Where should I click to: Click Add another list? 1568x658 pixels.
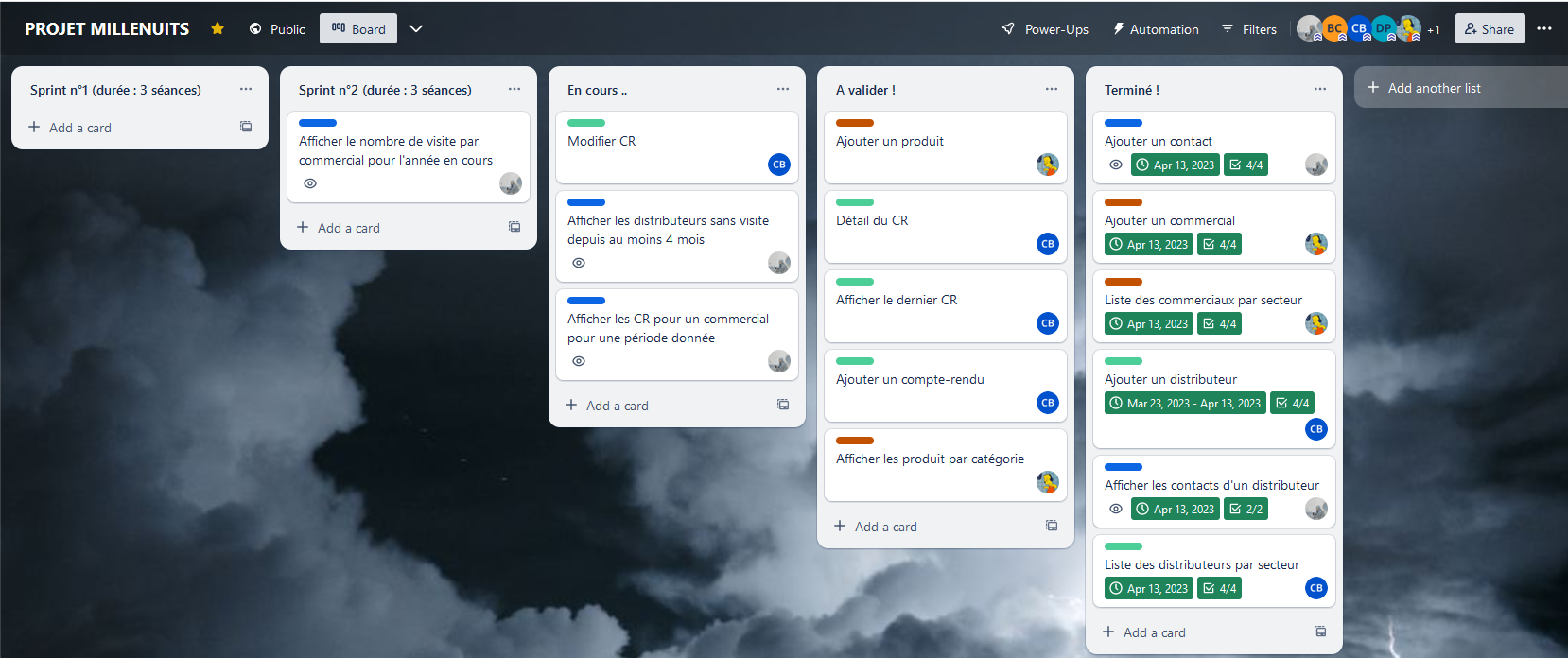click(x=1434, y=88)
